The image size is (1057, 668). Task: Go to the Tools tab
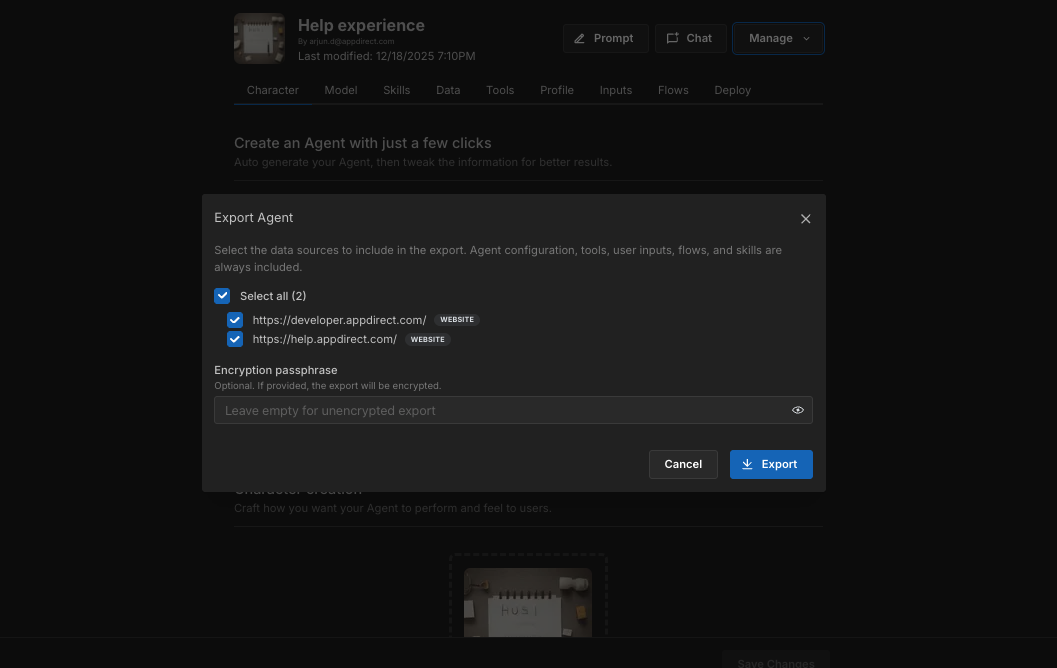coord(500,90)
